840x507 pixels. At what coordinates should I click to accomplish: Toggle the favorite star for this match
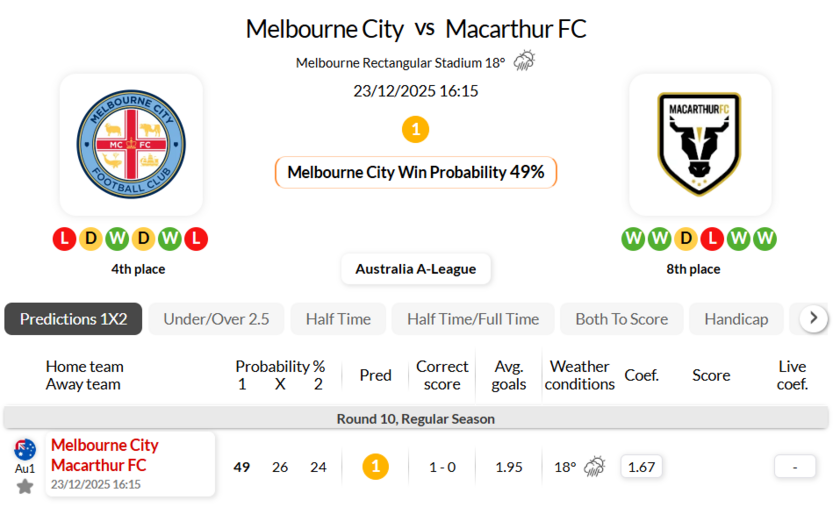tap(25, 486)
